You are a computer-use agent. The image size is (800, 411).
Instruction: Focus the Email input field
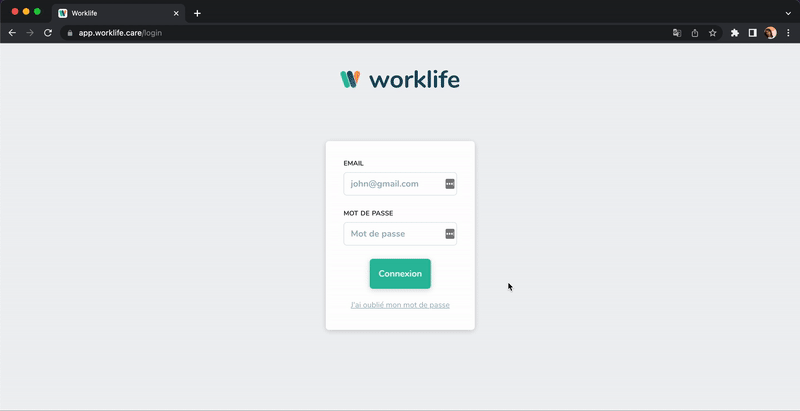(x=393, y=184)
